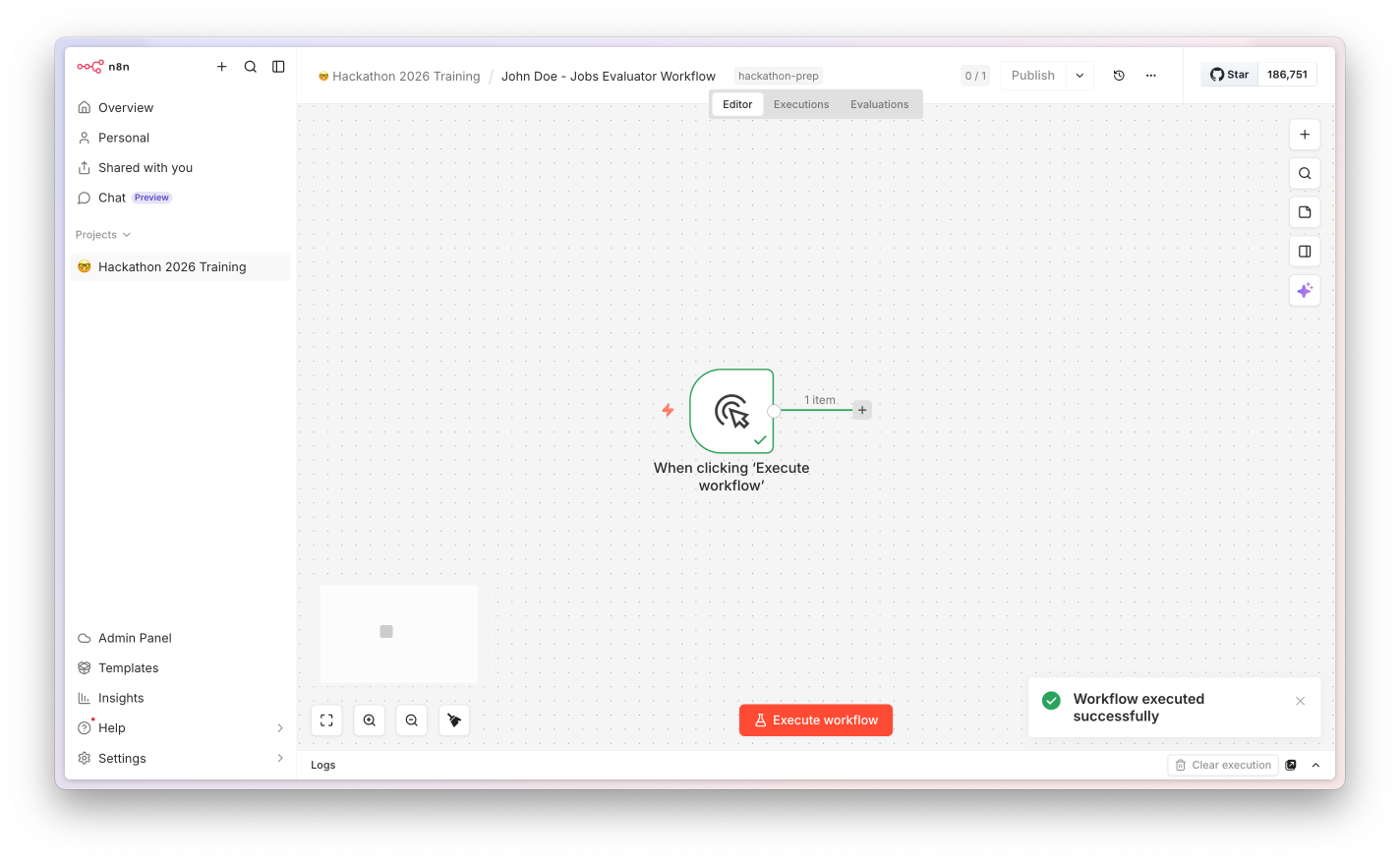
Task: Switch to the Evaluations tab
Action: 880,104
